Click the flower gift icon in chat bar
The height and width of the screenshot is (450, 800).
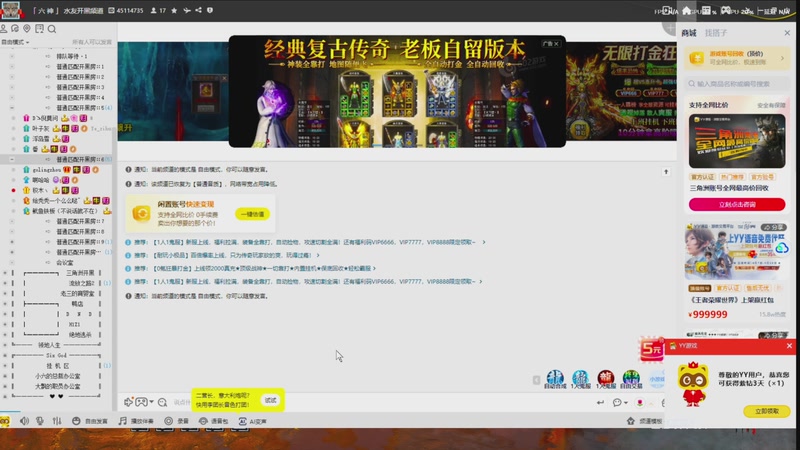[x=640, y=403]
